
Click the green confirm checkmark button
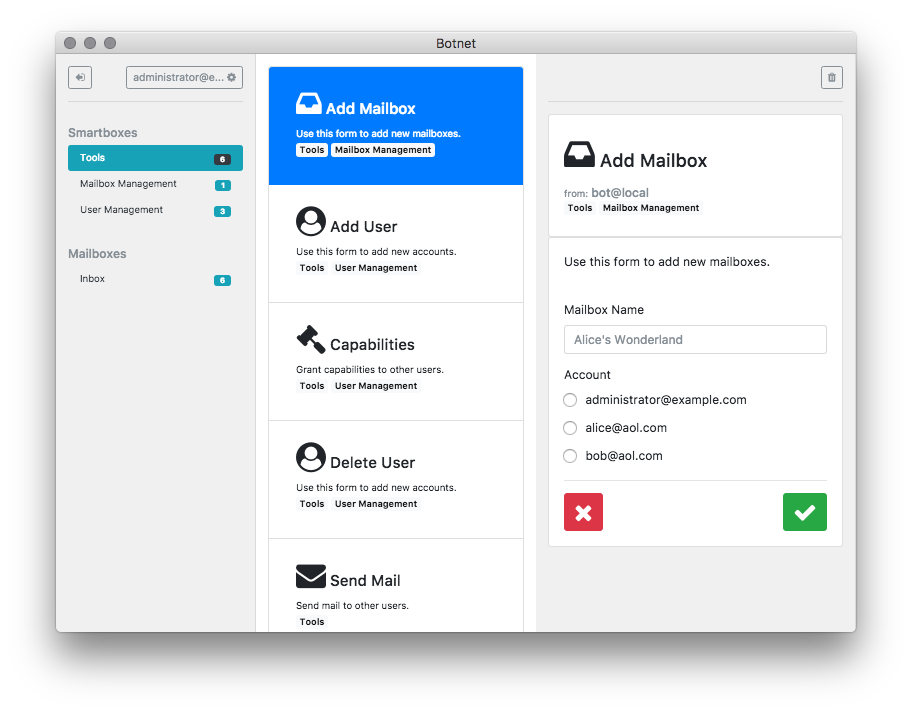[x=804, y=512]
